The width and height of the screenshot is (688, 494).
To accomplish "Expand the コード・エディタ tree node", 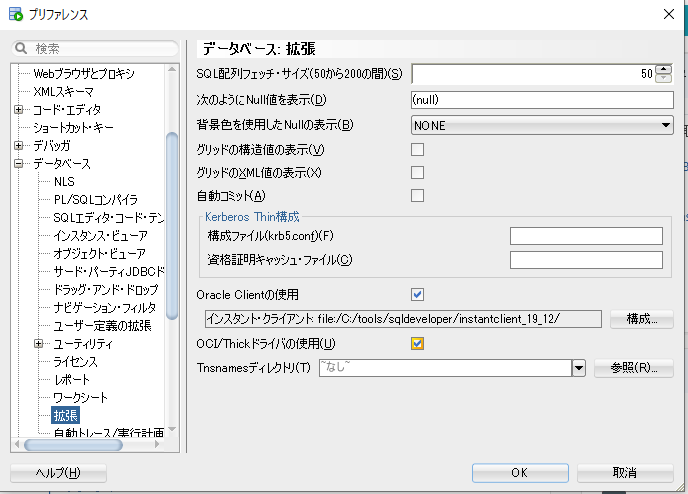I will coord(19,110).
